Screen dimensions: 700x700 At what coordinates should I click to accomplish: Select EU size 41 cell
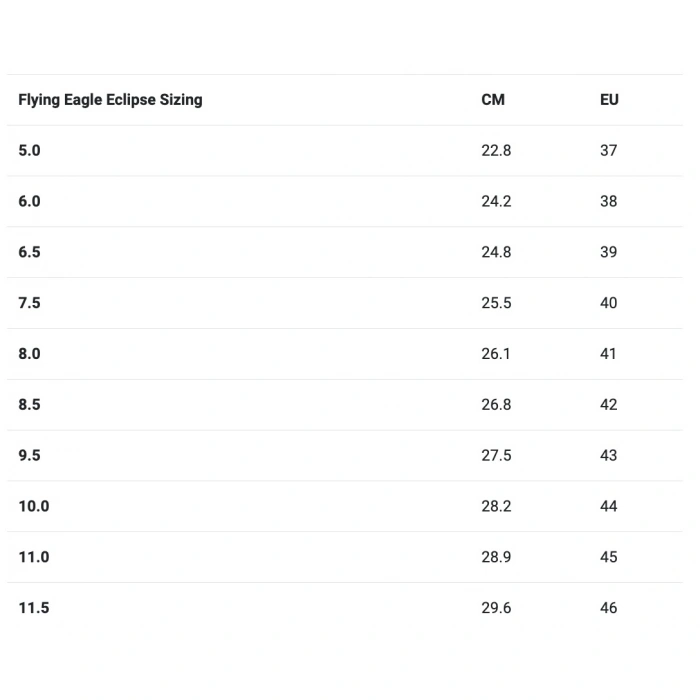[608, 354]
